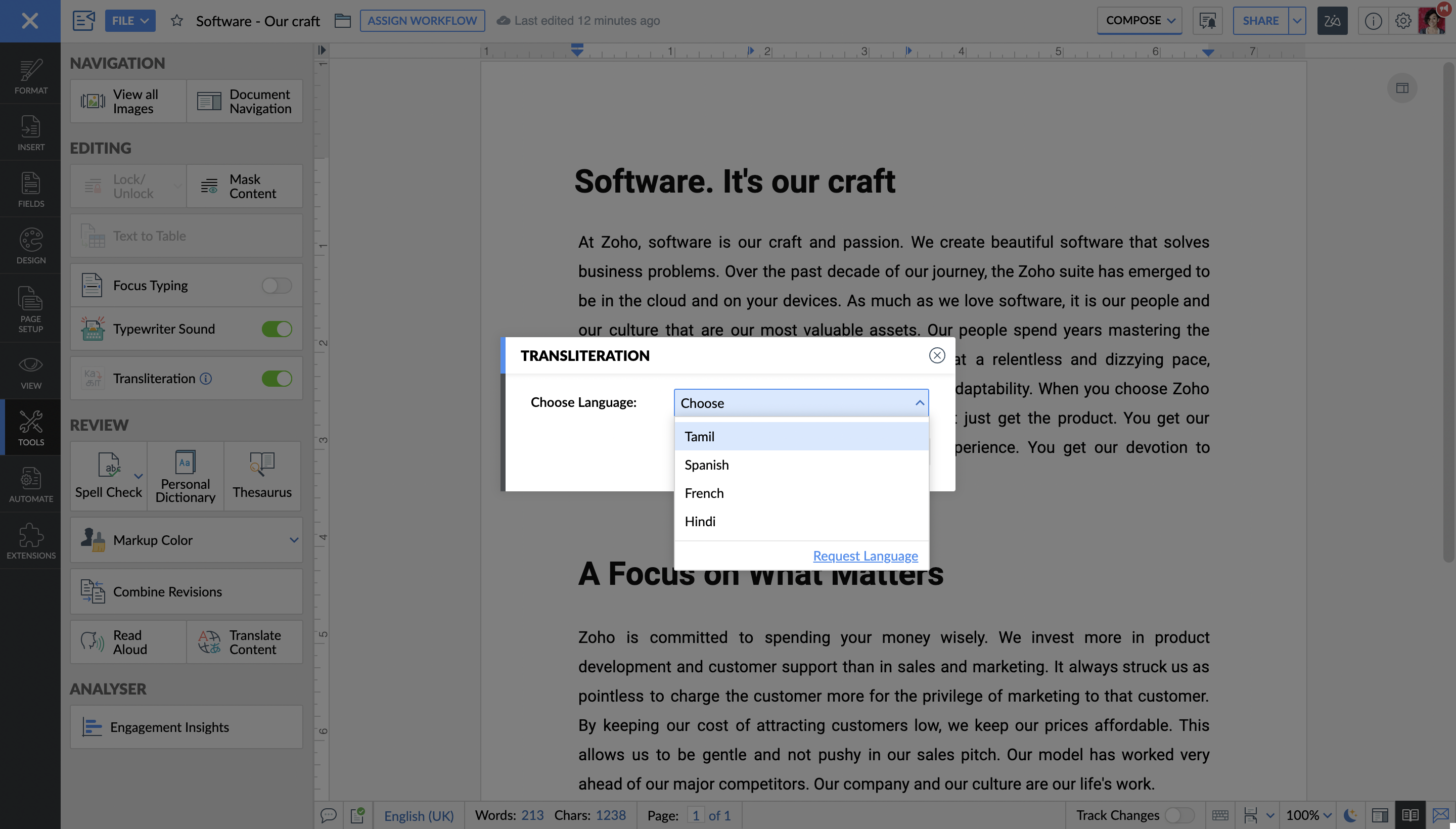Click the Request Language link

tap(864, 556)
